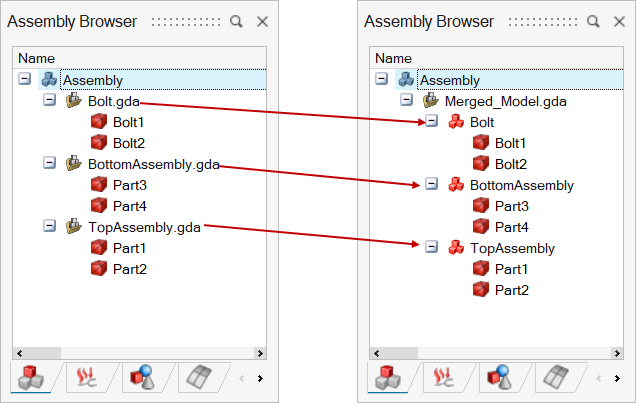636x403 pixels.
Task: Click the Part4 cube icon in right browser
Action: pyautogui.click(x=481, y=226)
